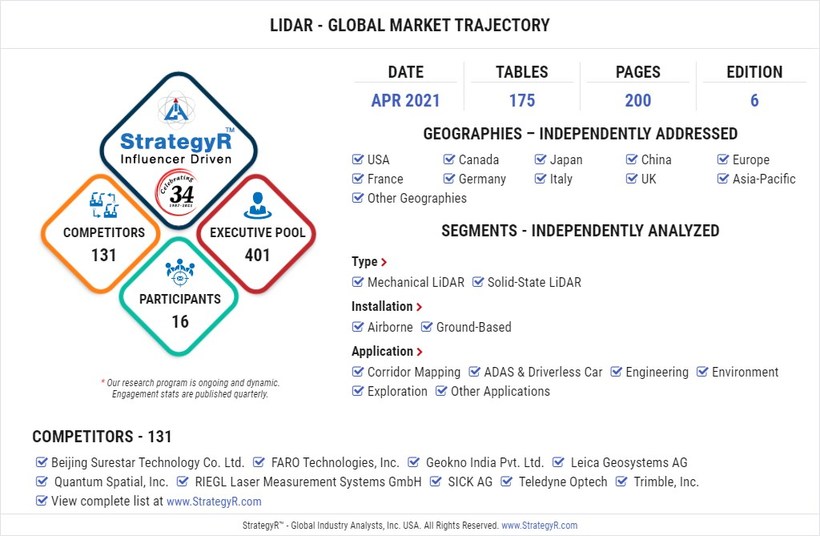Toggle RIEGL Laser Measurement Systems checkbox
Screen dimensions: 820x536
click(183, 482)
